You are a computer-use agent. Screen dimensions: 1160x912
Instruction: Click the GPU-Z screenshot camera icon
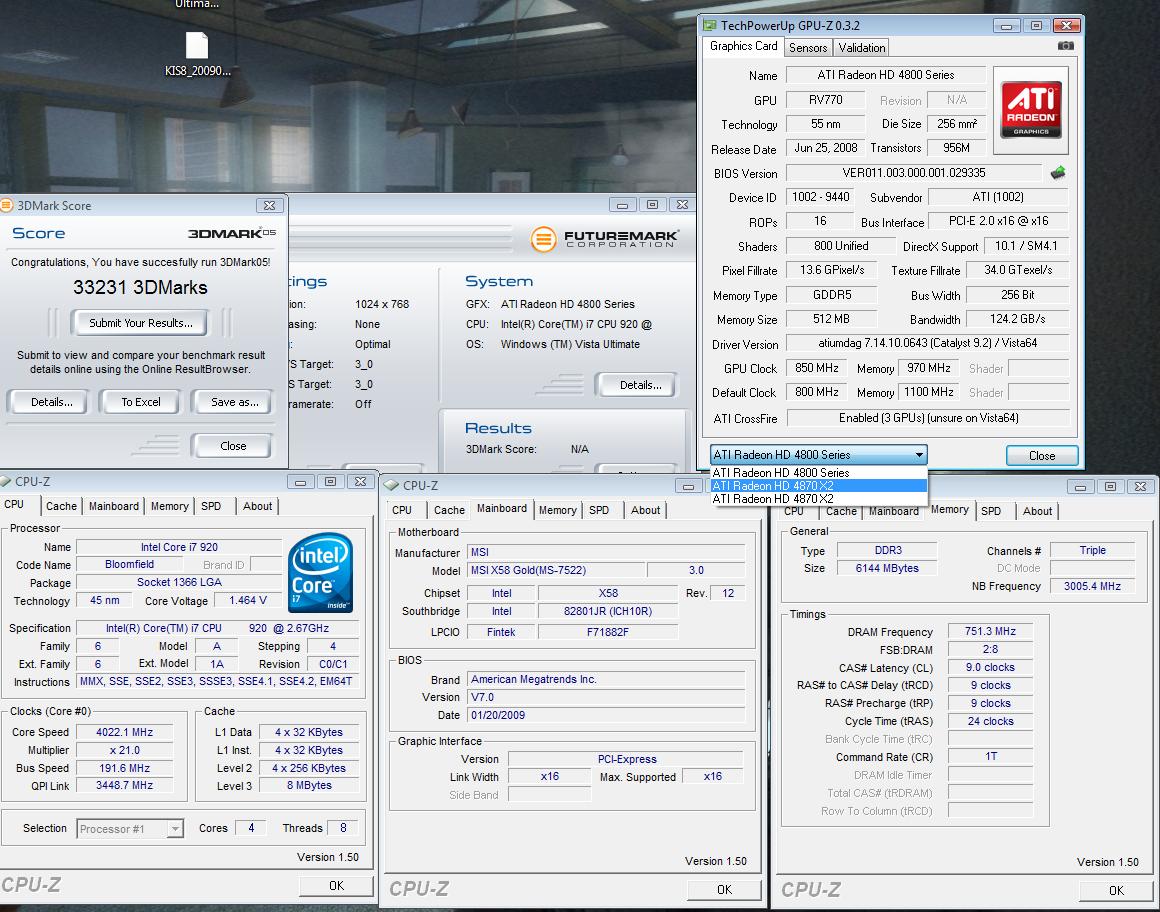click(1065, 46)
